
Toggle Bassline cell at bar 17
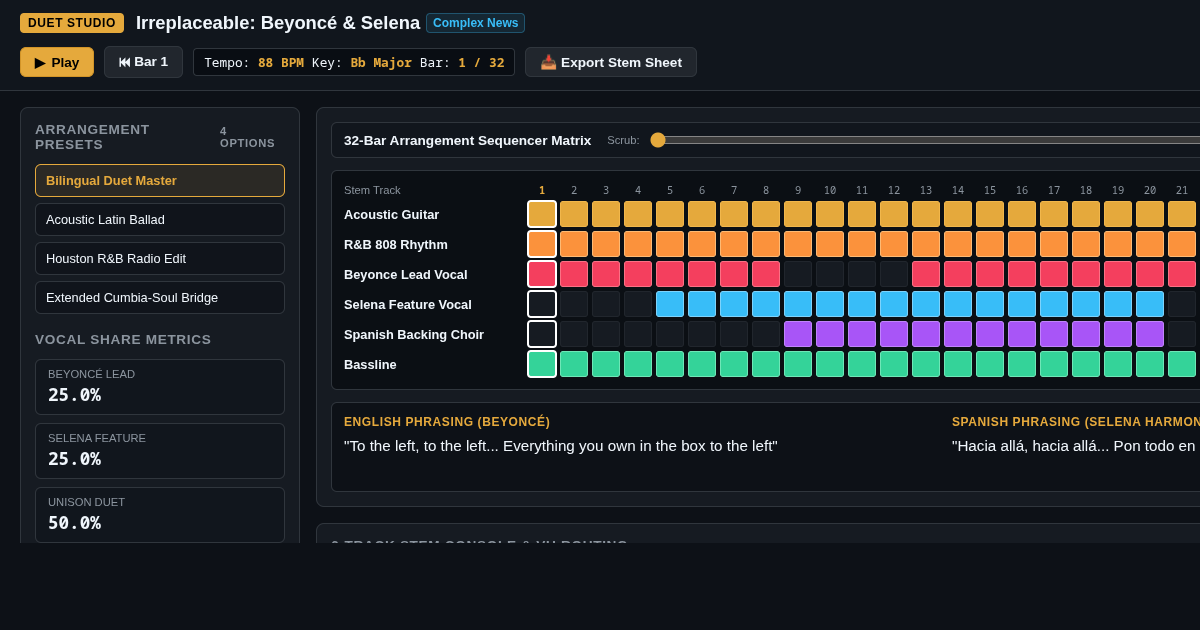[x=1054, y=364]
